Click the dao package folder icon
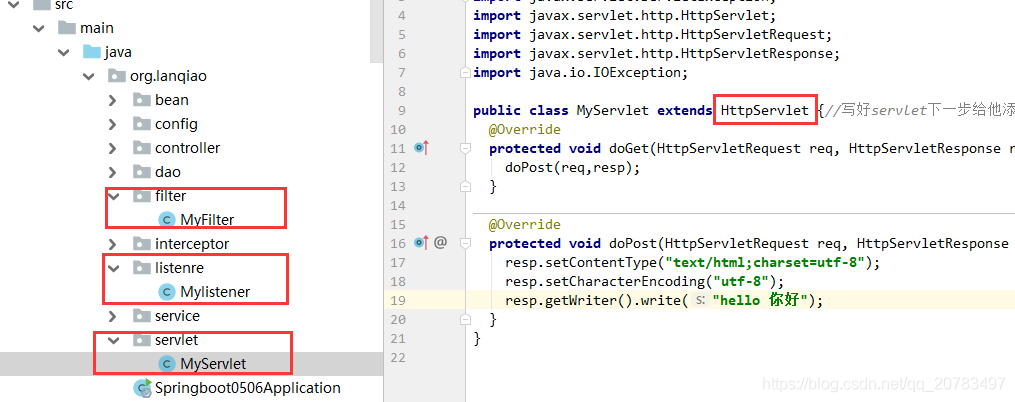The image size is (1015, 402). (x=142, y=172)
